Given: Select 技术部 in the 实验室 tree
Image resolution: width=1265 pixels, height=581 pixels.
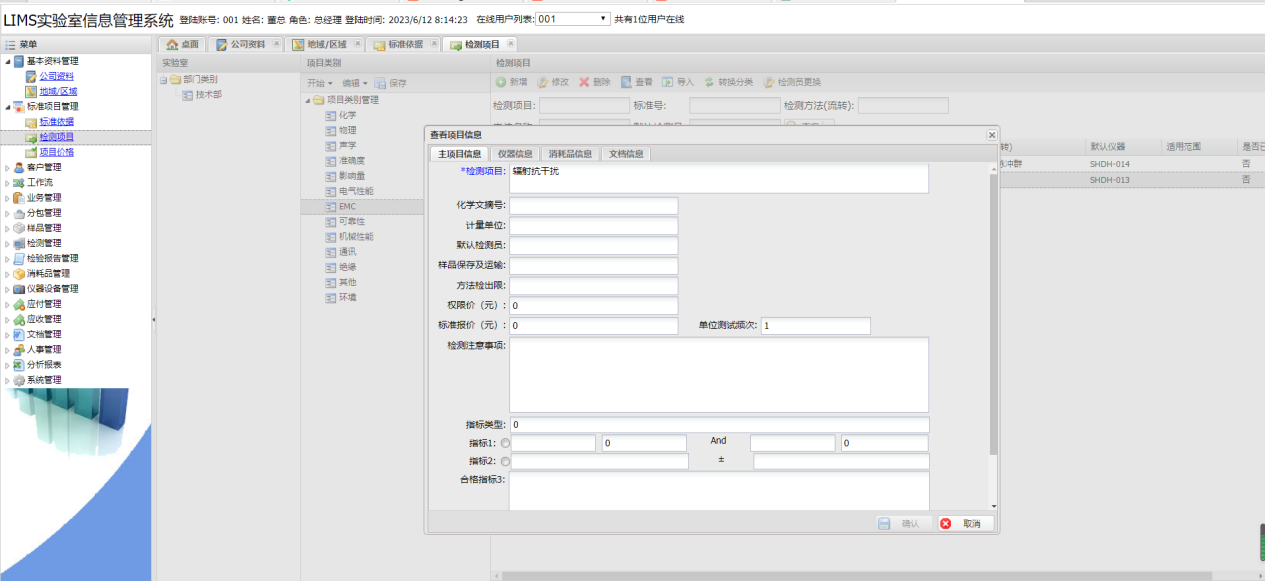Looking at the screenshot, I should click(x=208, y=94).
